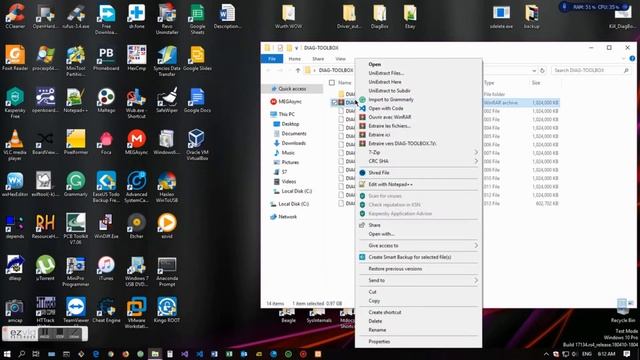Select Downloads in the navigation pane

pos(293,143)
